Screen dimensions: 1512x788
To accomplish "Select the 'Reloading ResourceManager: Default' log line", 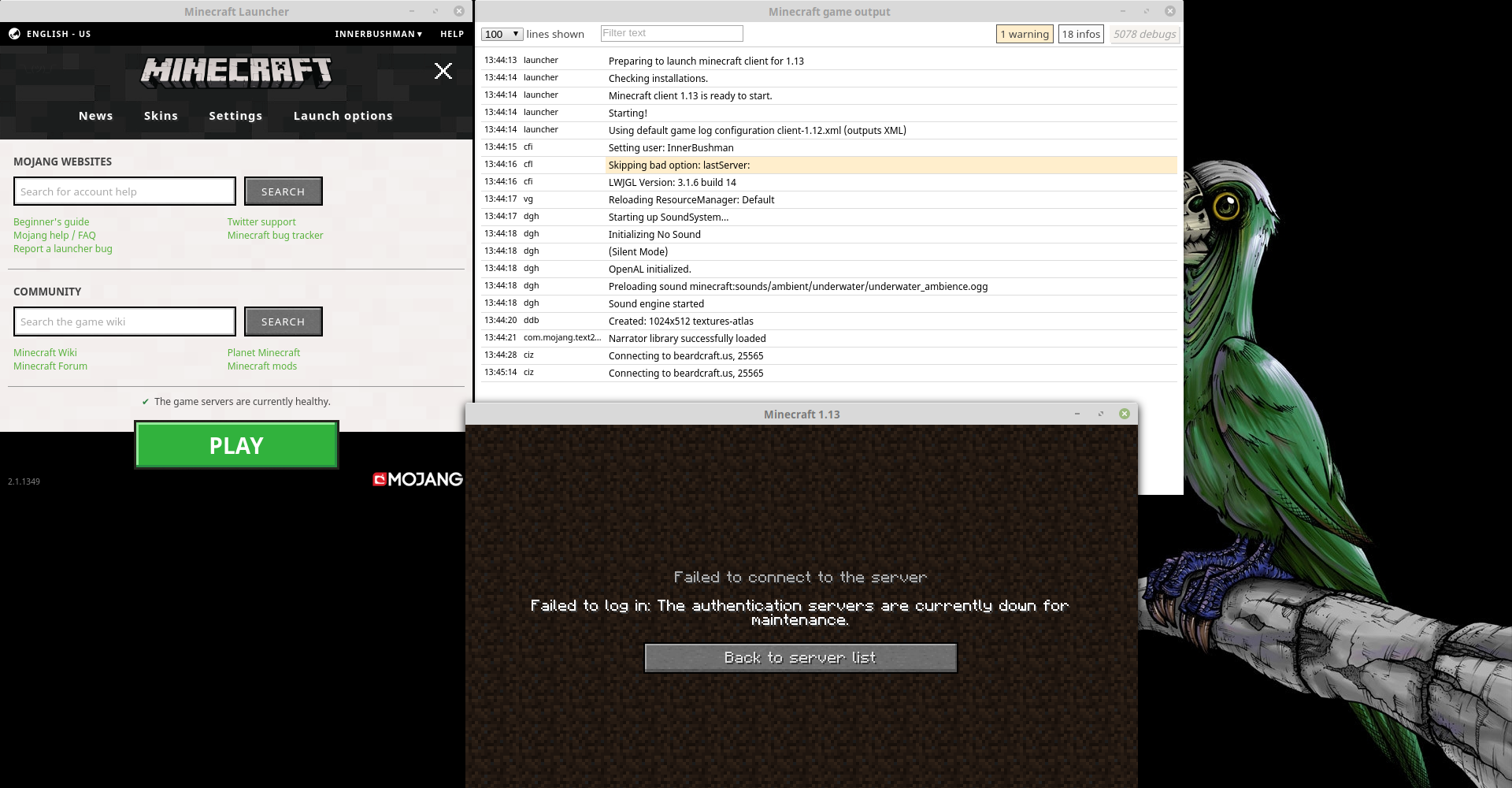I will pos(829,199).
